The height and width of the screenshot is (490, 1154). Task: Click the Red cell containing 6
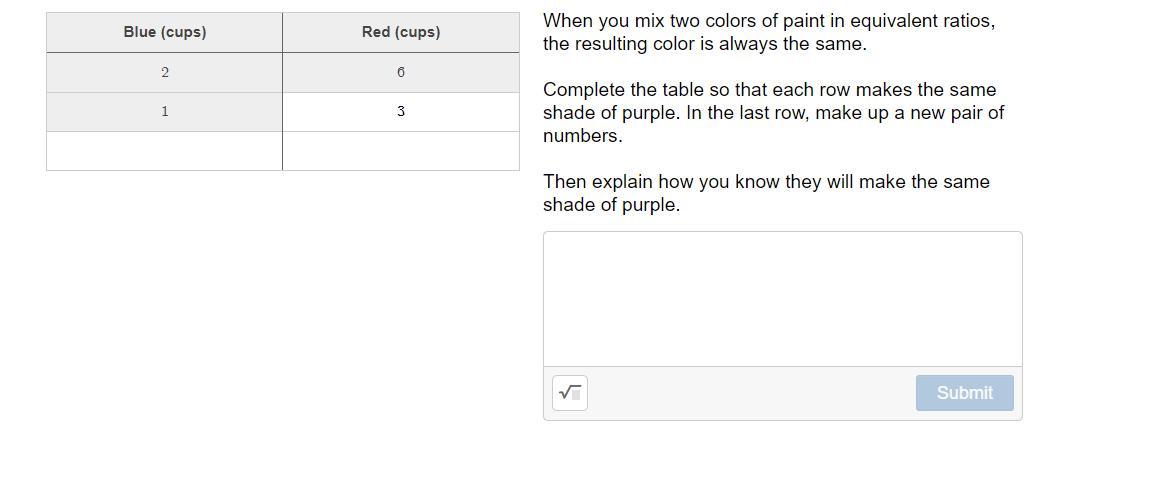pyautogui.click(x=401, y=72)
